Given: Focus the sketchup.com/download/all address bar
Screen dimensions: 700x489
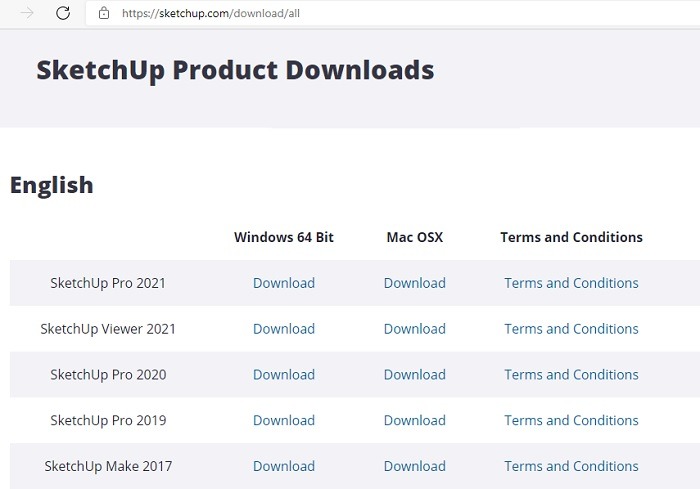Looking at the screenshot, I should (393, 13).
